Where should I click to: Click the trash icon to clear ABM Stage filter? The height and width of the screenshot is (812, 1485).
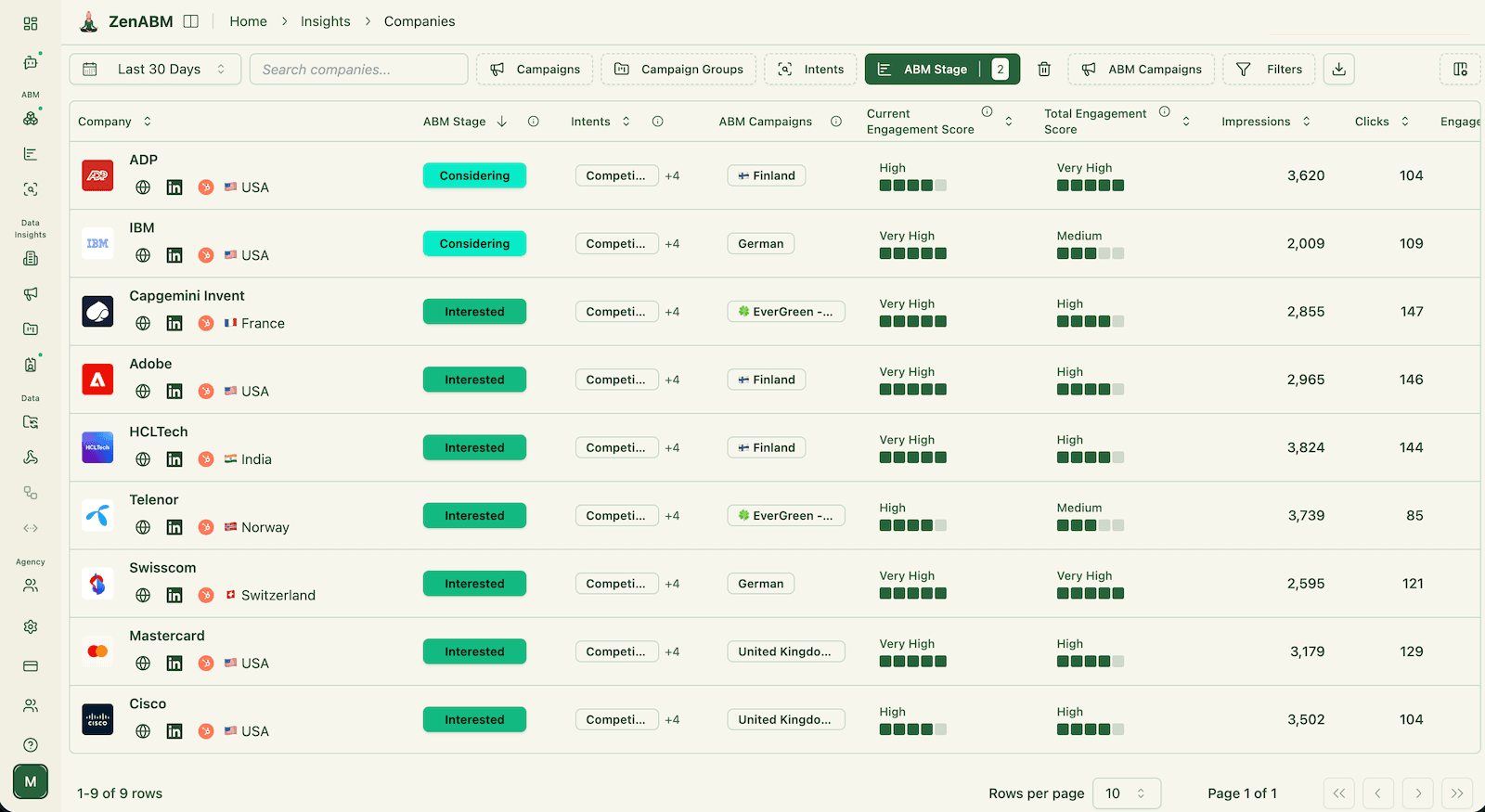click(1044, 70)
